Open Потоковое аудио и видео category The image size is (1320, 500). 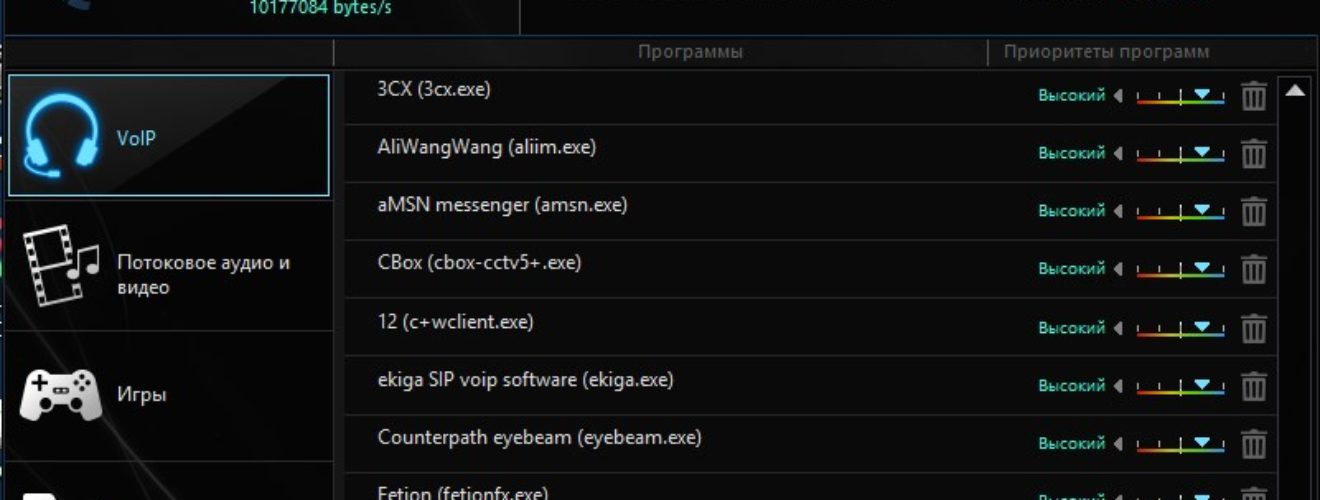(168, 265)
